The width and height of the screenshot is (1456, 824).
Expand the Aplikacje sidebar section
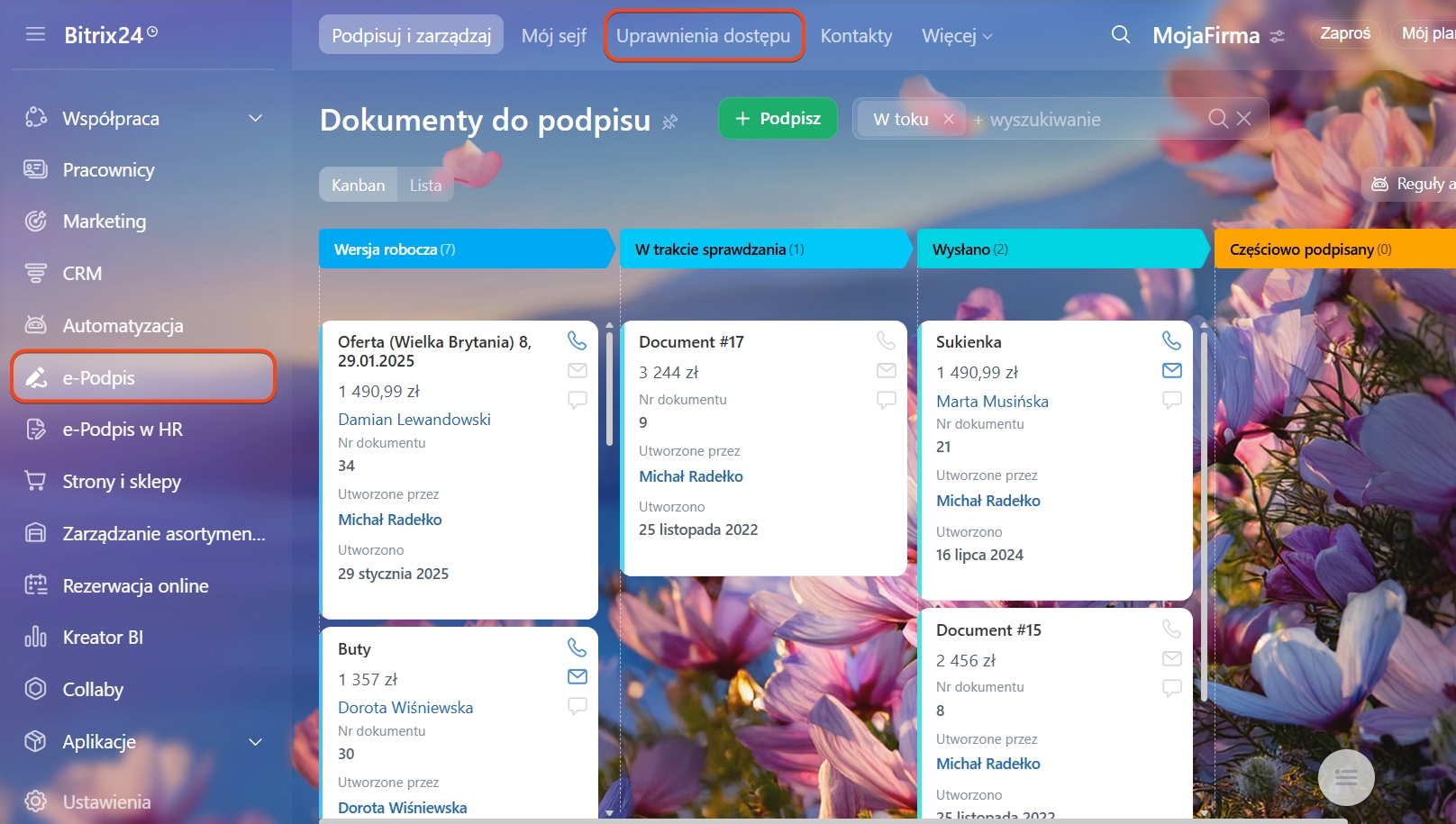[x=256, y=742]
